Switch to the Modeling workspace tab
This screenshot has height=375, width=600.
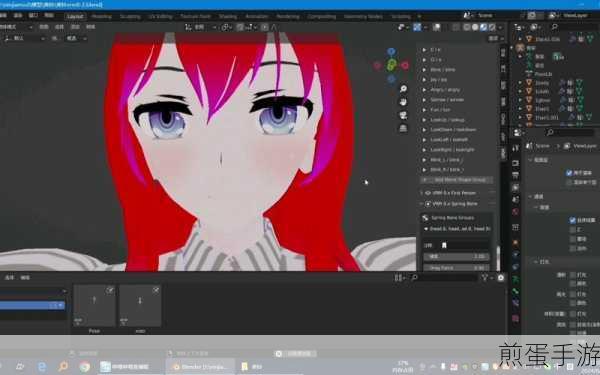click(x=101, y=16)
